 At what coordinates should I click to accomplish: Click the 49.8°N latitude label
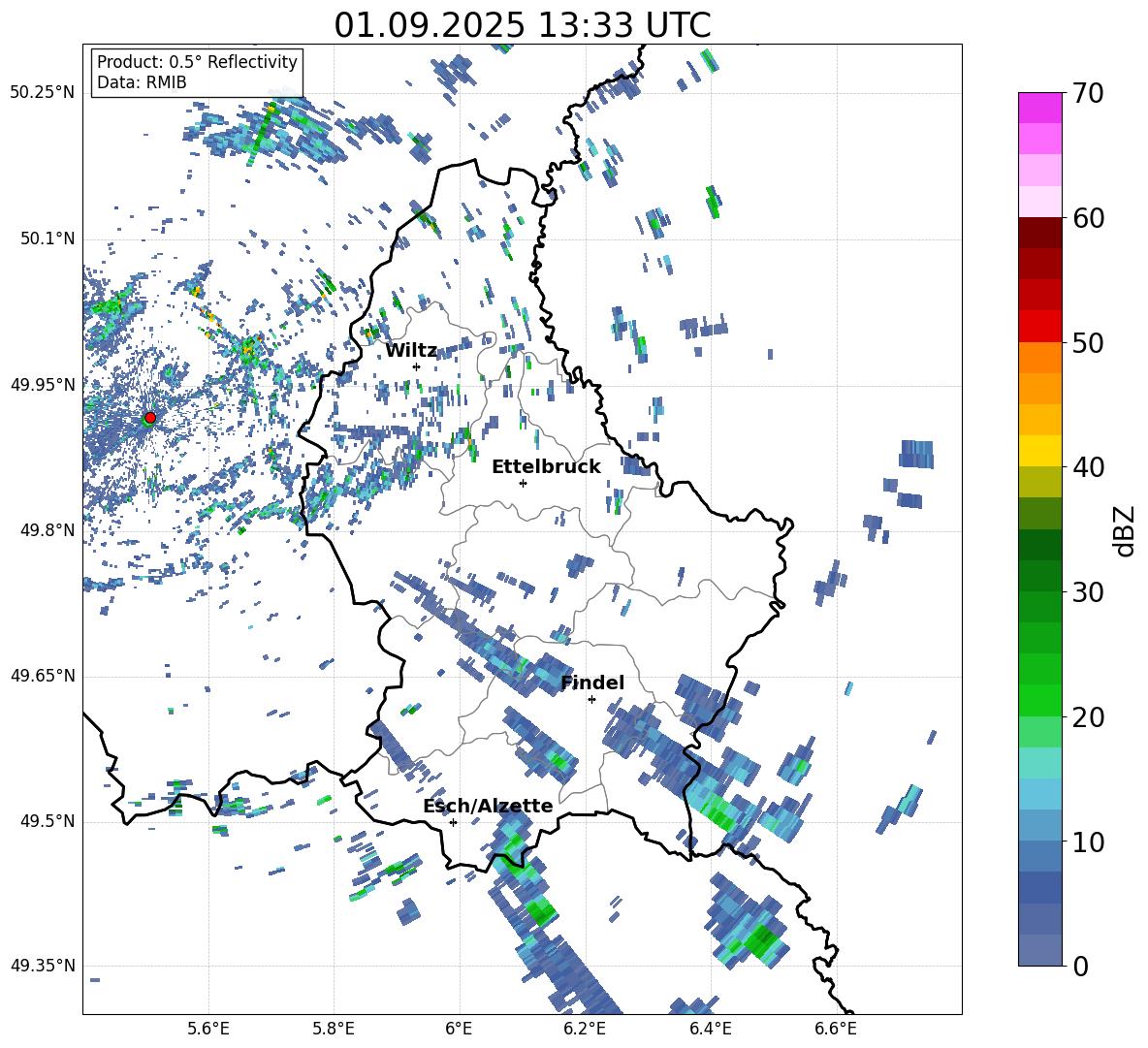point(47,530)
